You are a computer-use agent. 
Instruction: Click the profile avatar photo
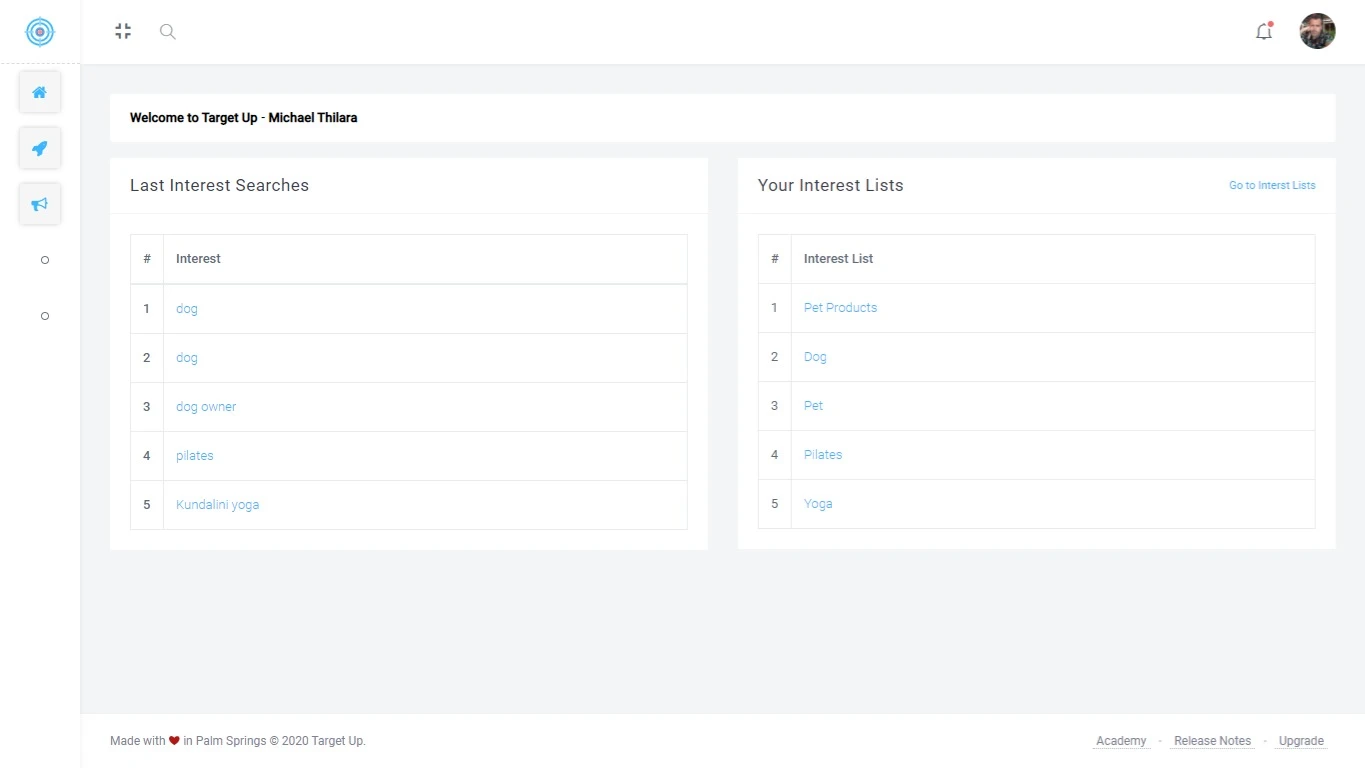coord(1316,31)
